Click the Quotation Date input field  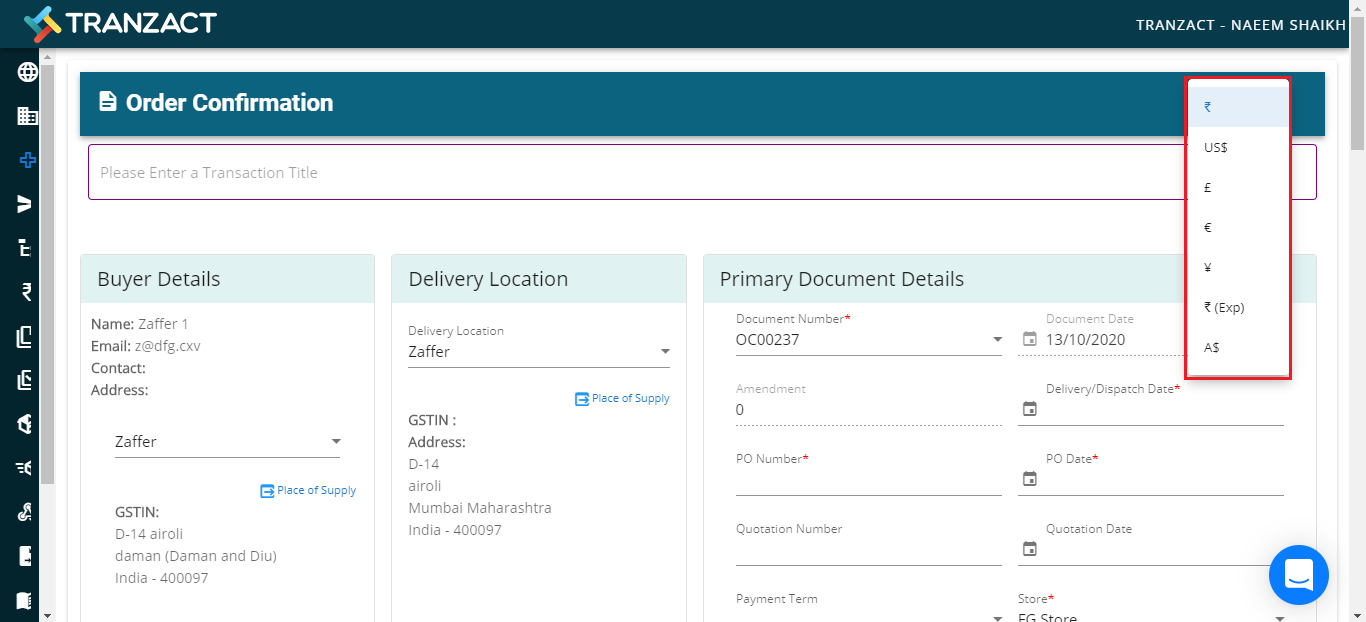[1163, 550]
